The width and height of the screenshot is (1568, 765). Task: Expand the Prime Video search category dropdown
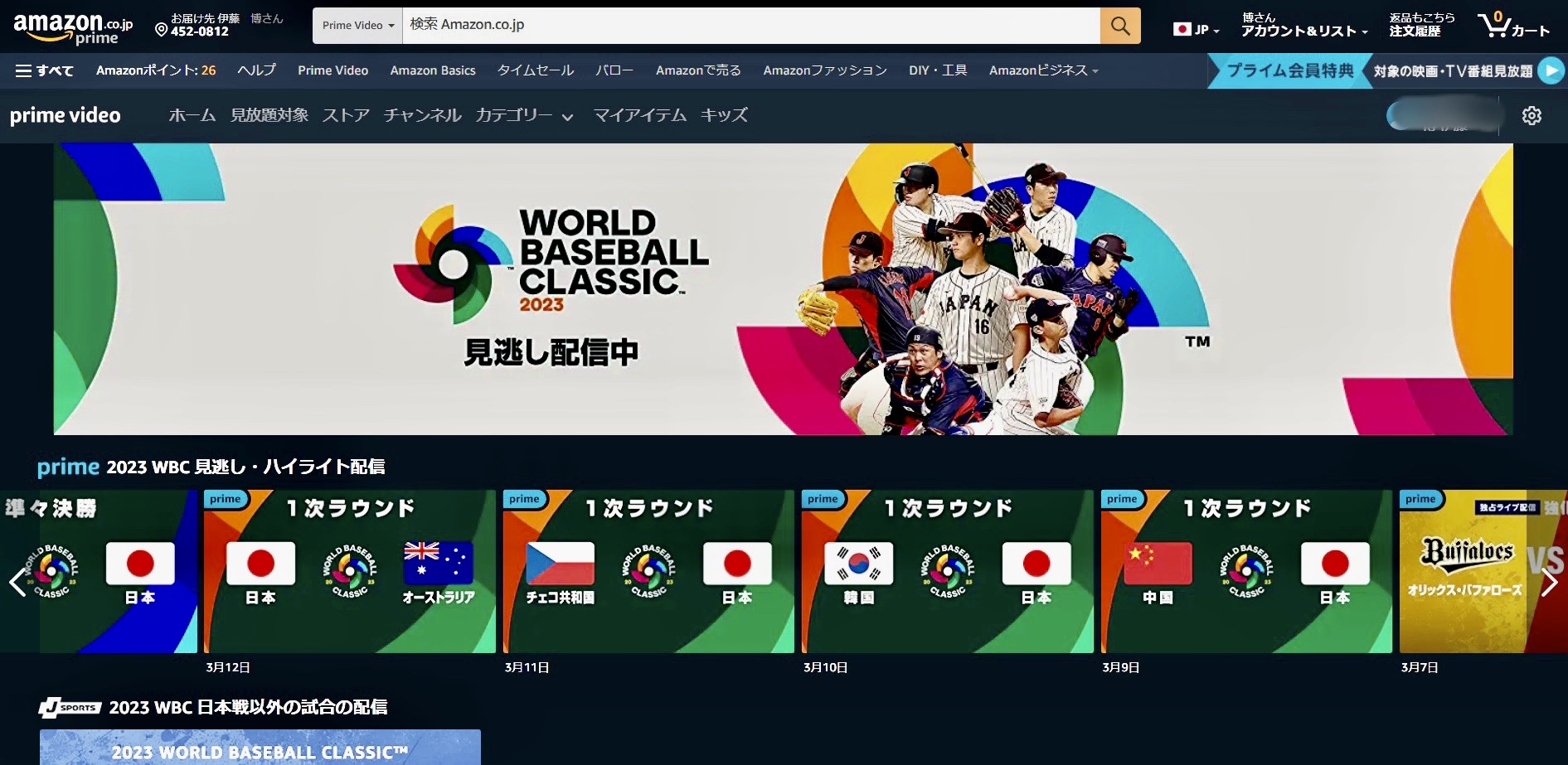click(357, 26)
